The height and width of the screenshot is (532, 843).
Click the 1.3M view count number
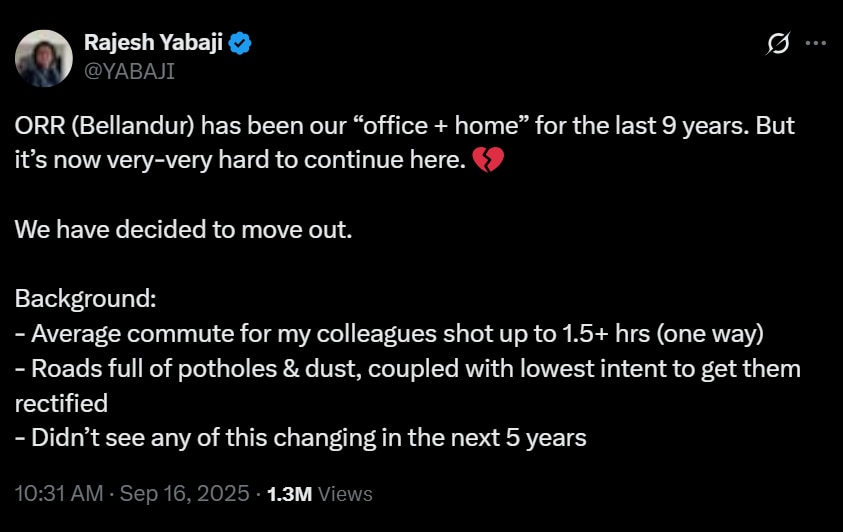coord(290,494)
